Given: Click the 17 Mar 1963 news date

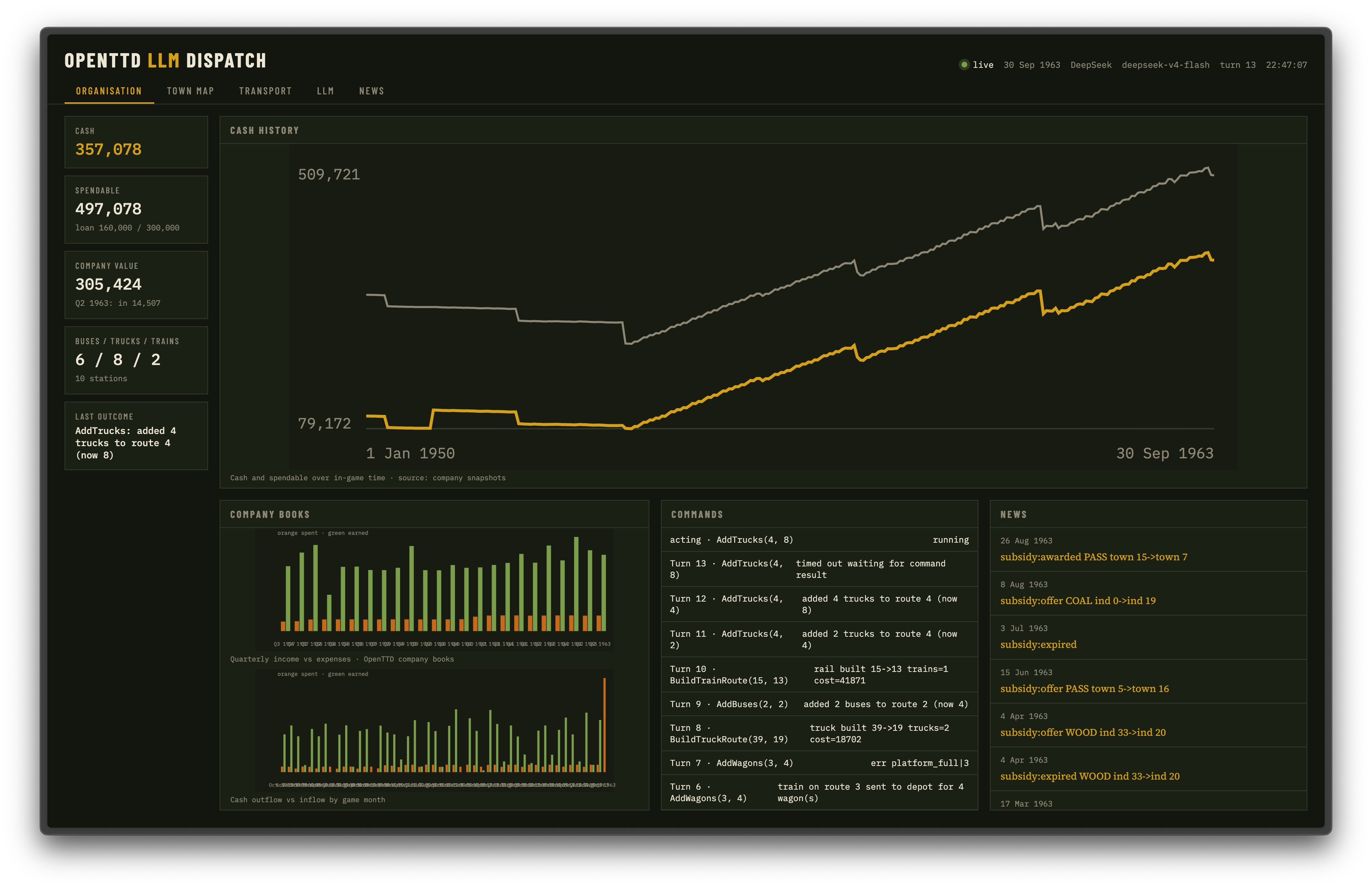Looking at the screenshot, I should 1026,804.
